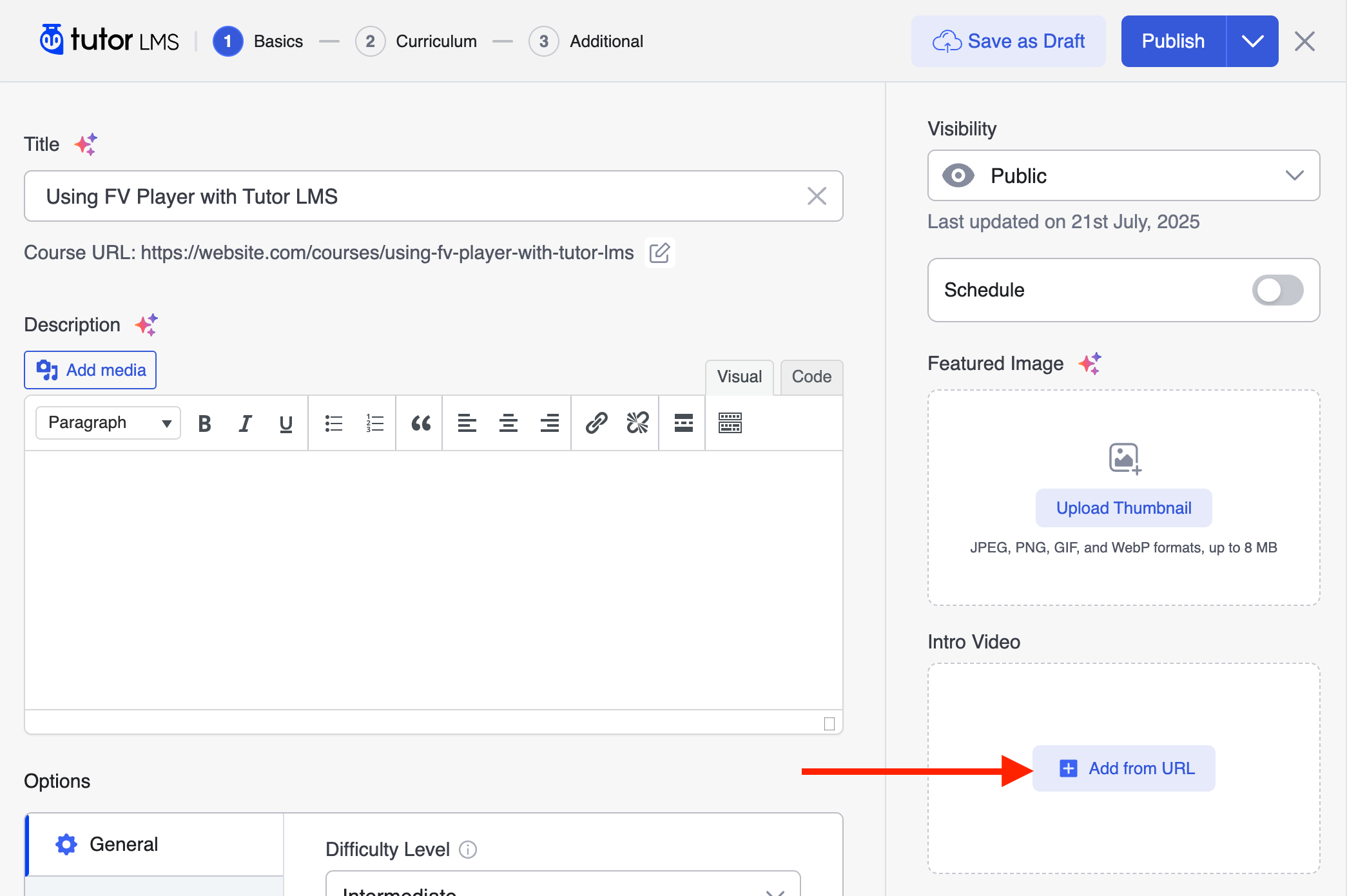
Task: Open the Visibility dropdown
Action: [x=1123, y=175]
